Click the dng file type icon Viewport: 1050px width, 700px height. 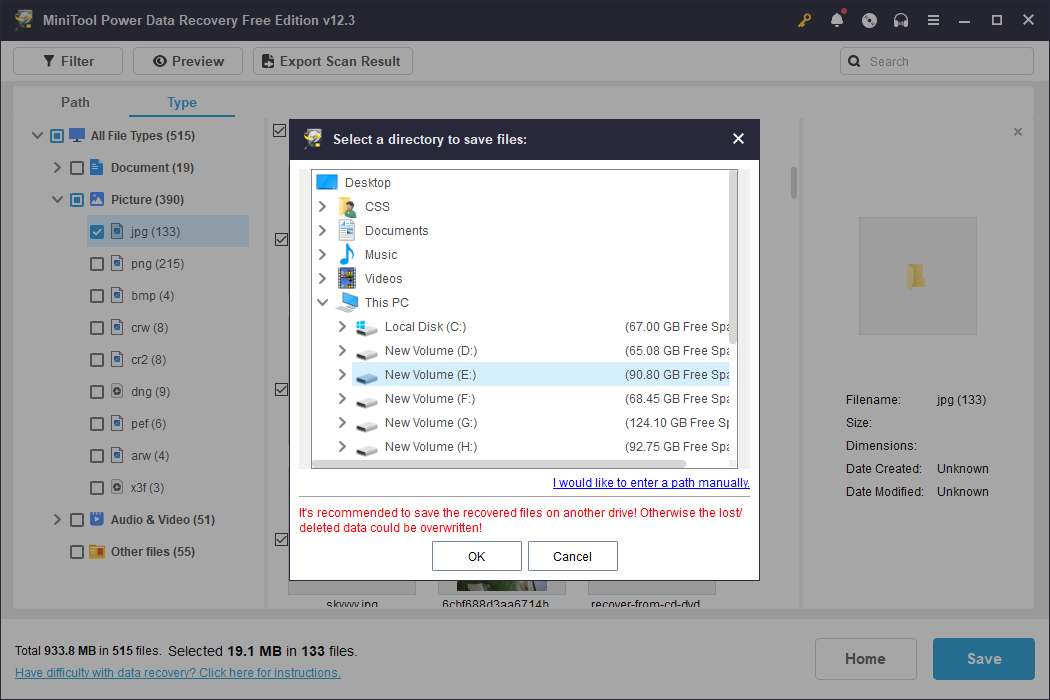point(117,391)
